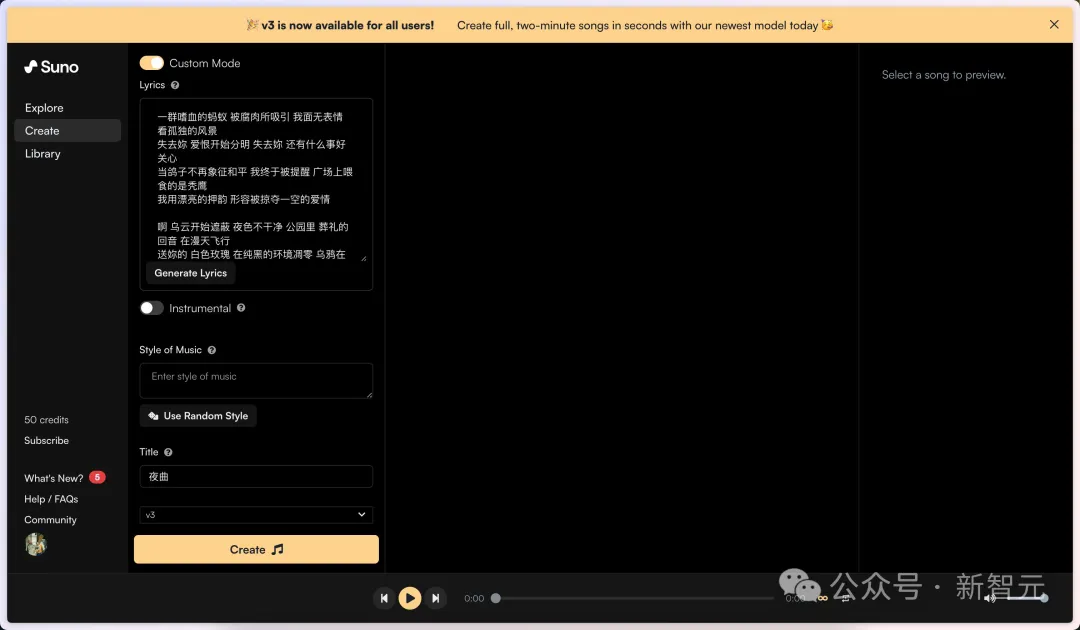Click the Suno logo
This screenshot has width=1080, height=630.
point(51,67)
